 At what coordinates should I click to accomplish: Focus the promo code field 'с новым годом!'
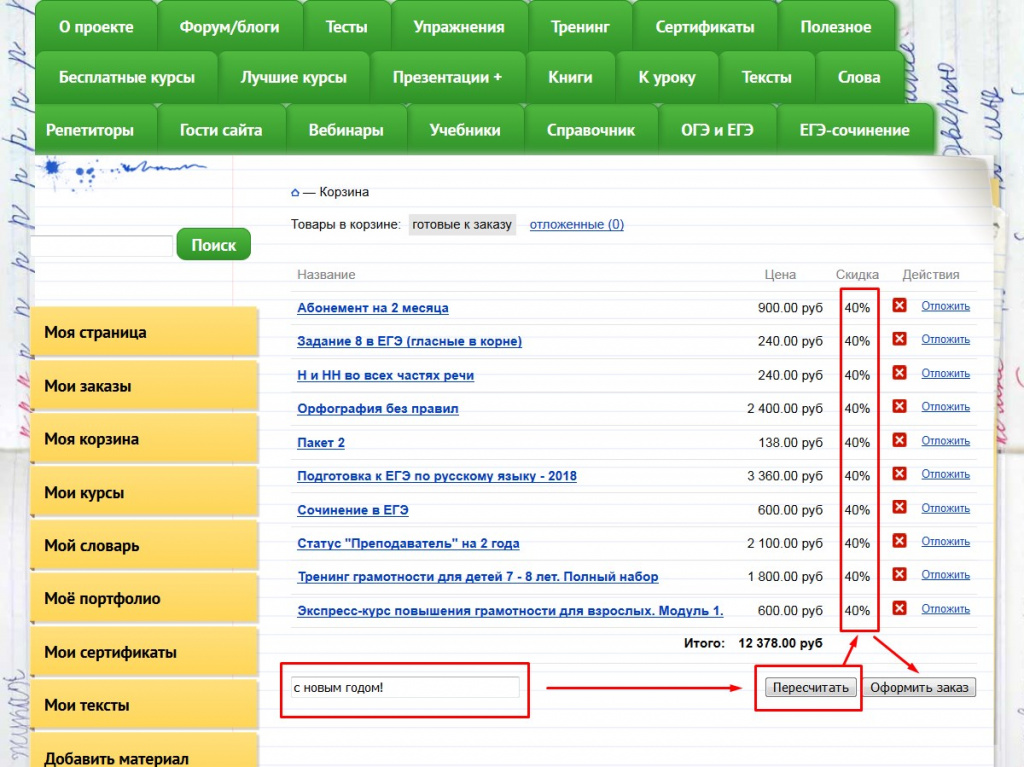[x=404, y=688]
